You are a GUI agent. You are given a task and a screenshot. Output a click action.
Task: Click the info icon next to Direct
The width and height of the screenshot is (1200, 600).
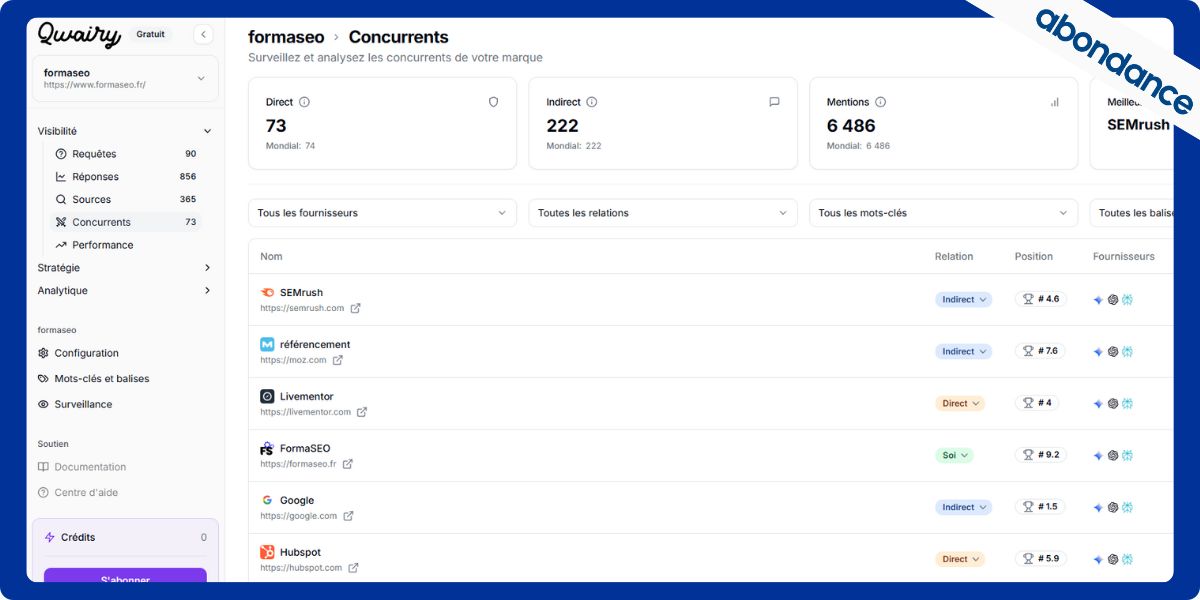(304, 102)
